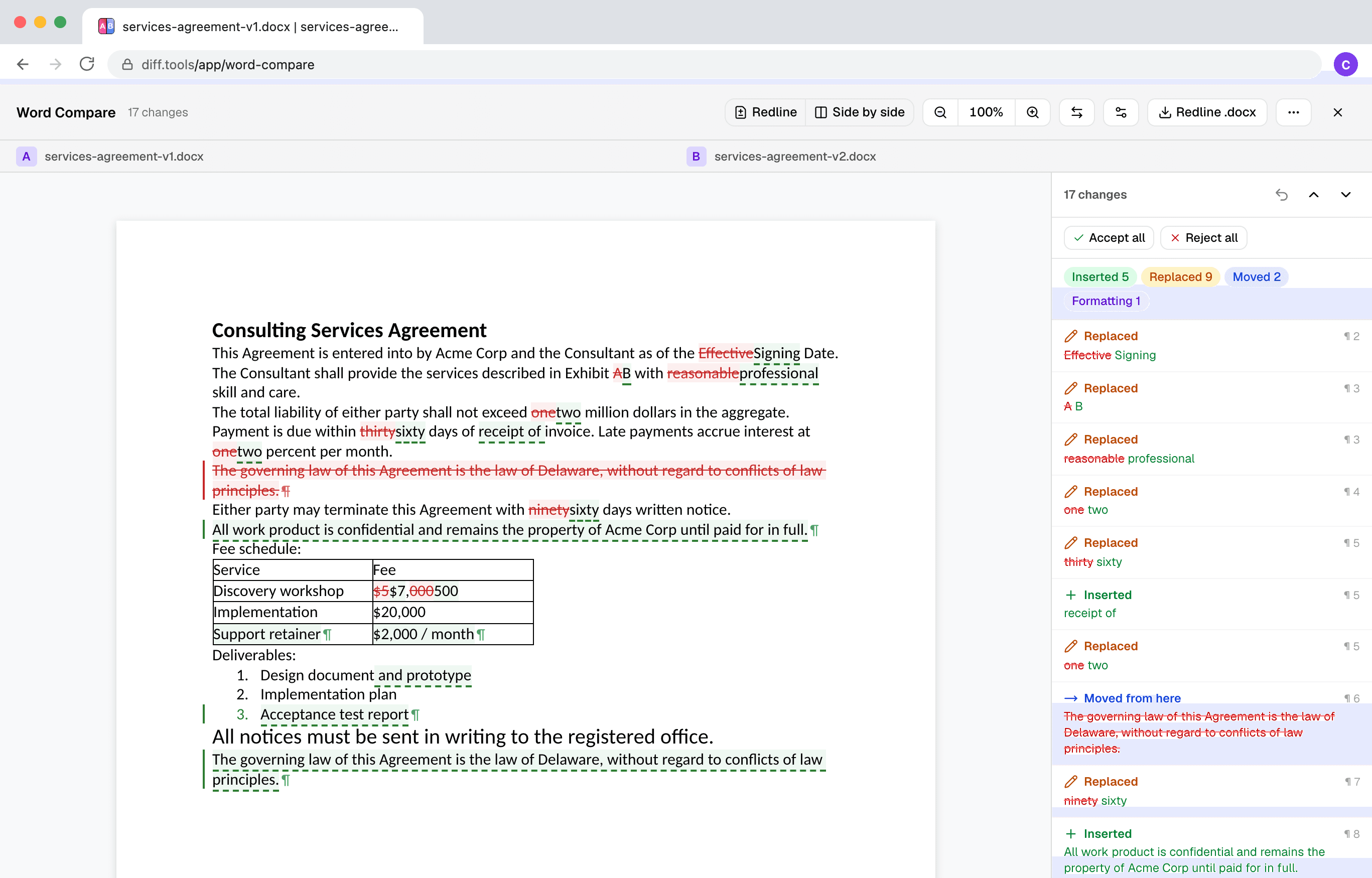Go back with browser back arrow
1372x878 pixels.
click(x=23, y=64)
